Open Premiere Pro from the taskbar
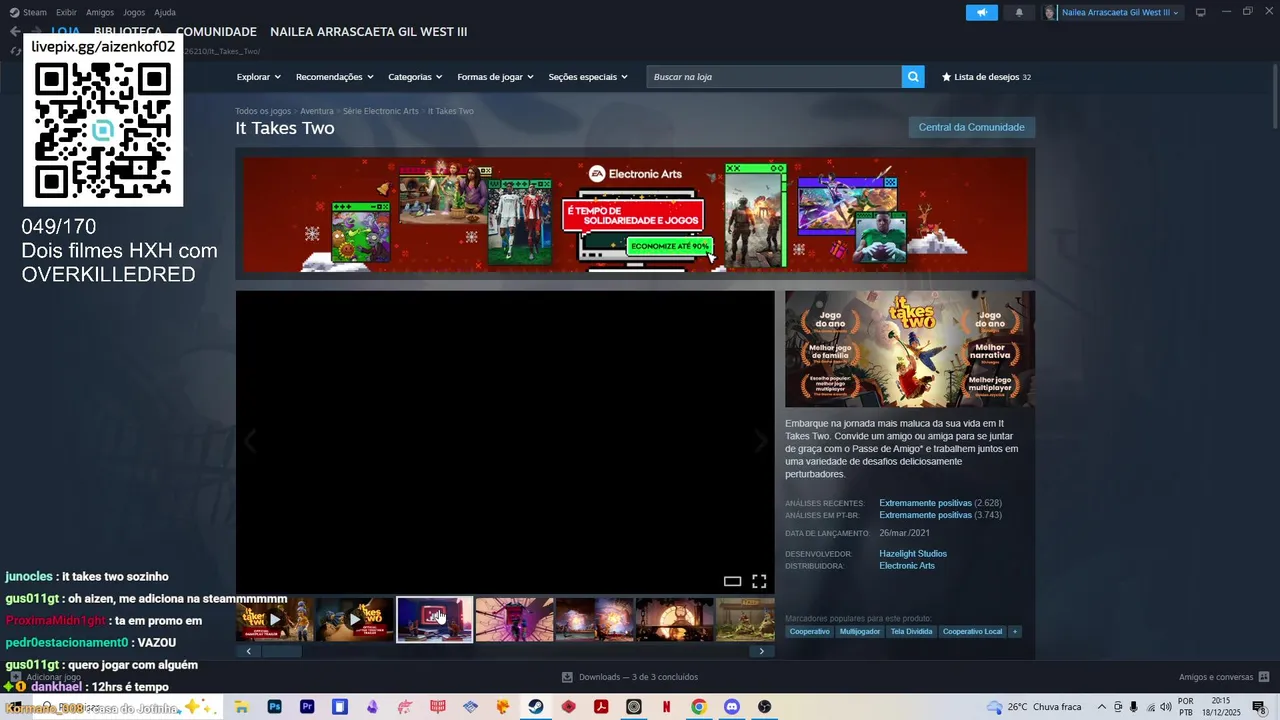Screen dimensions: 1280x720 click(307, 707)
